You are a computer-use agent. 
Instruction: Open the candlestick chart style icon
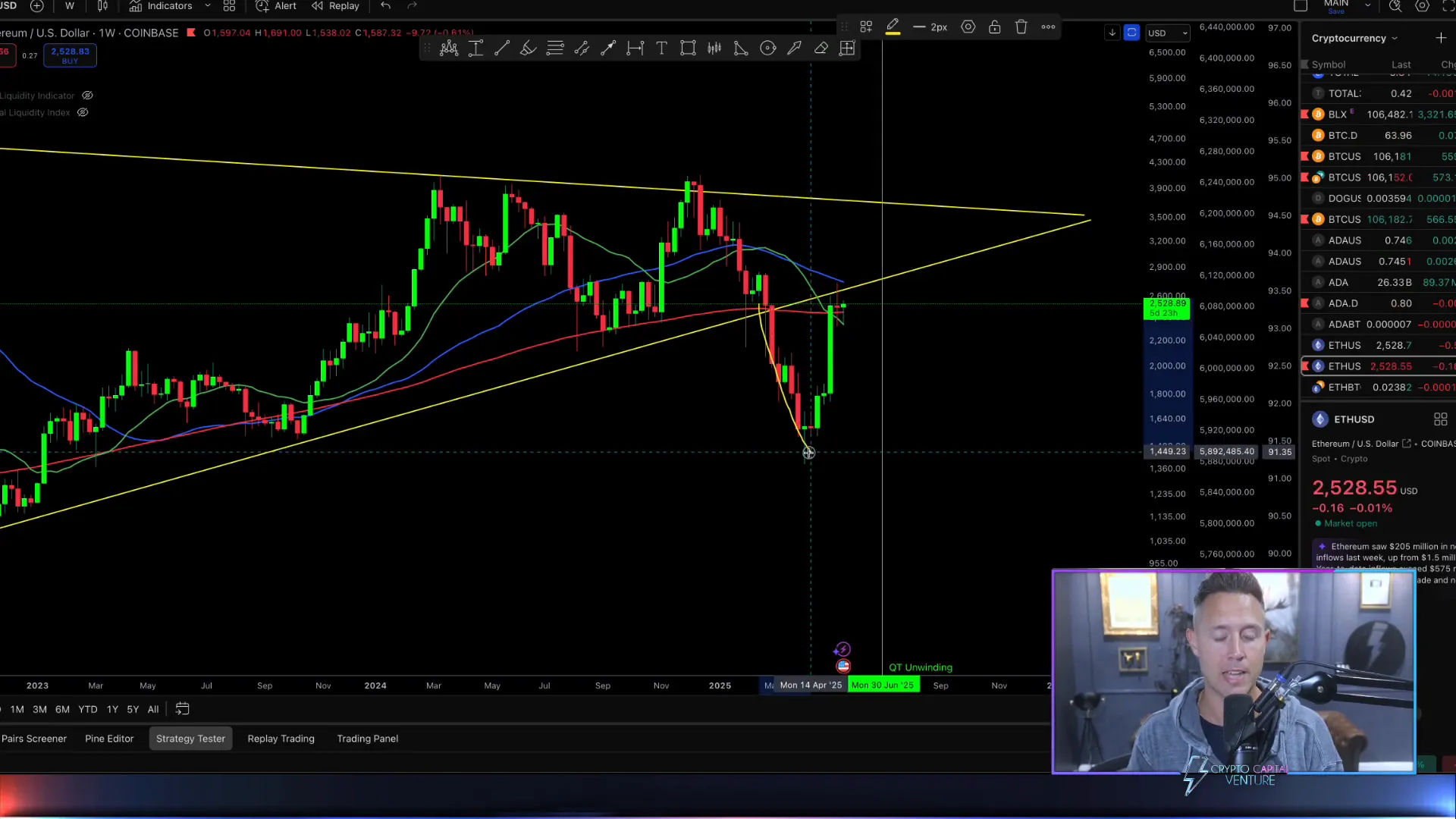coord(102,6)
